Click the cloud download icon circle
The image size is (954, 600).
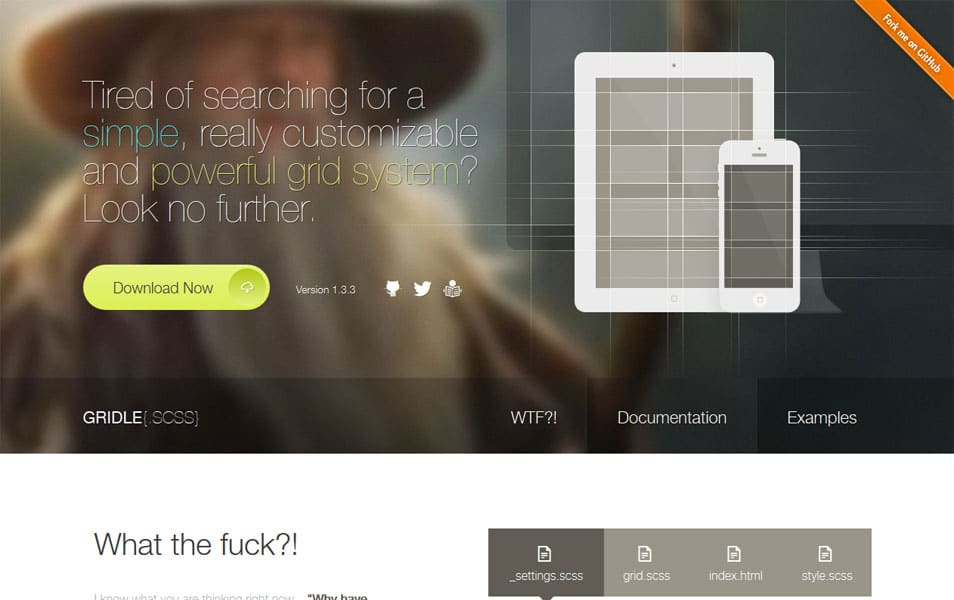click(247, 288)
